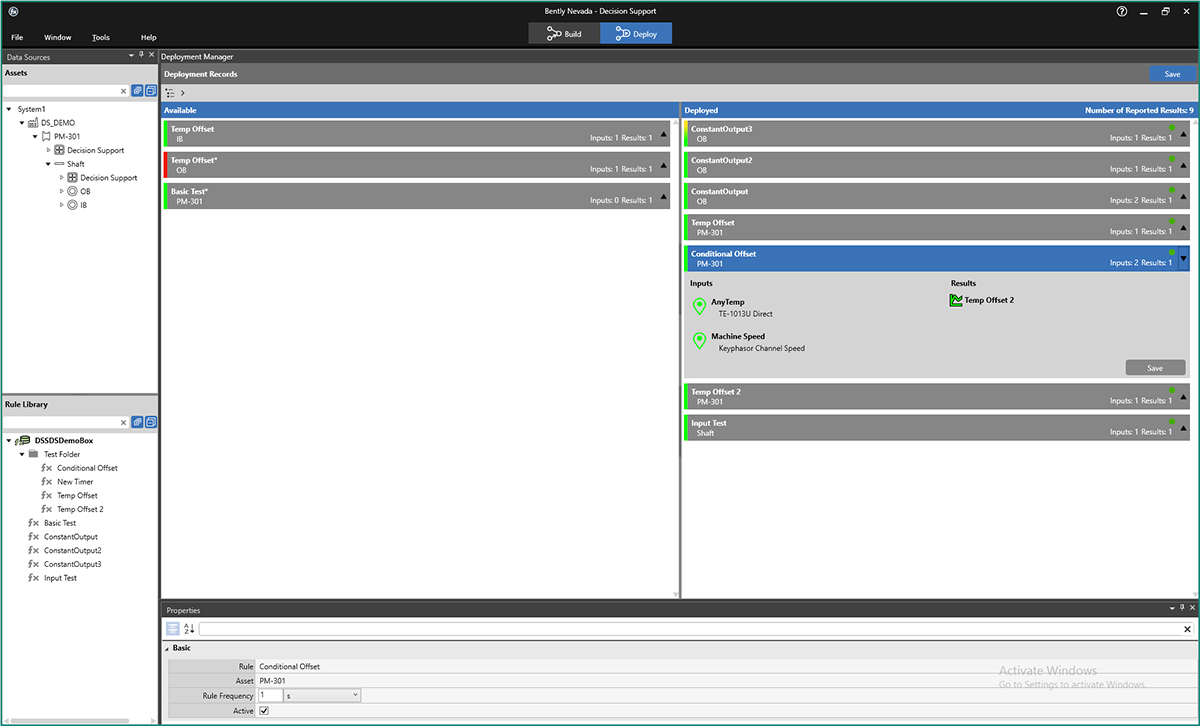Open the Window menu
Viewport: 1200px width, 726px height.
point(58,37)
